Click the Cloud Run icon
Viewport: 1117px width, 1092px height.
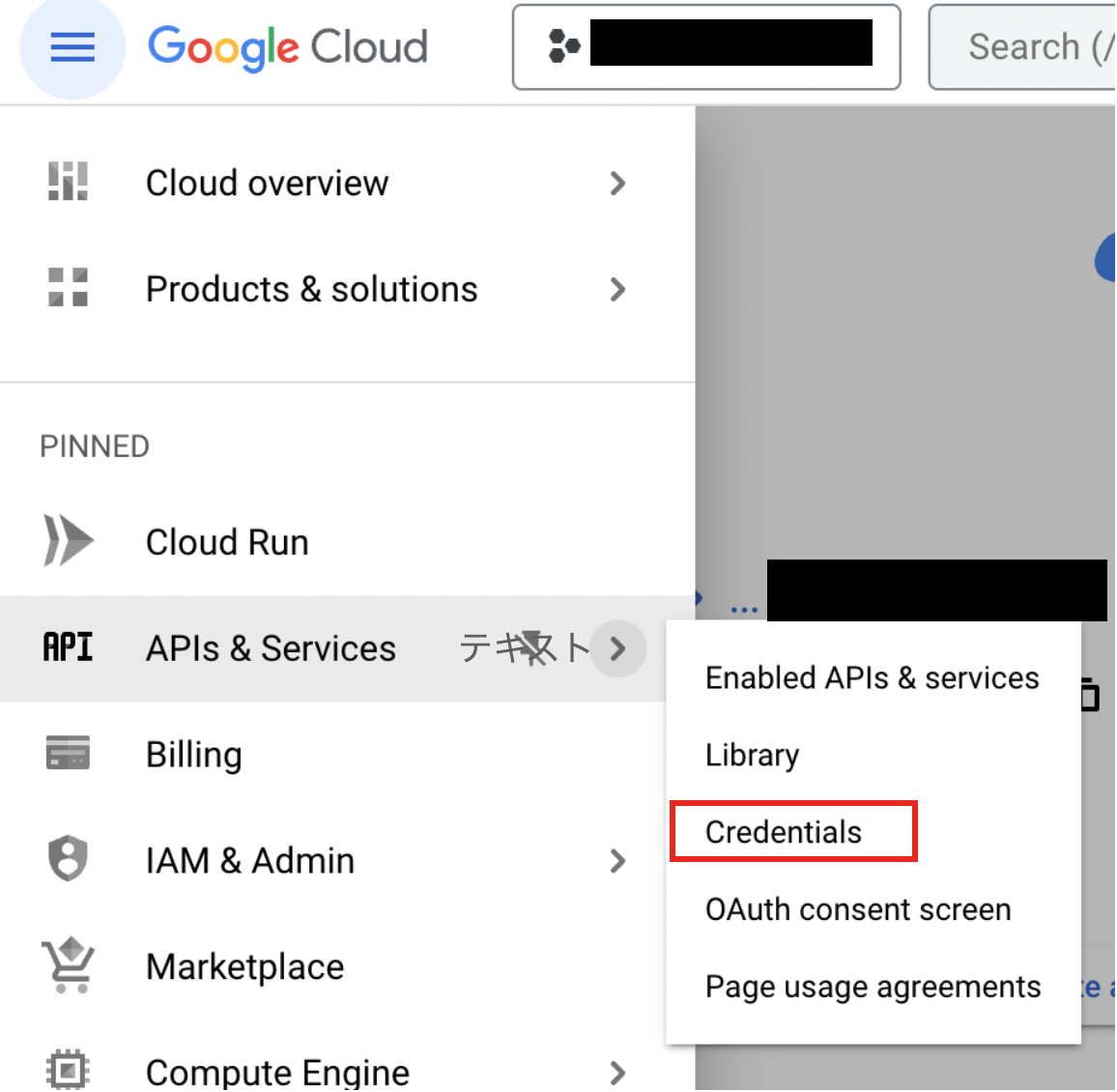pos(68,540)
